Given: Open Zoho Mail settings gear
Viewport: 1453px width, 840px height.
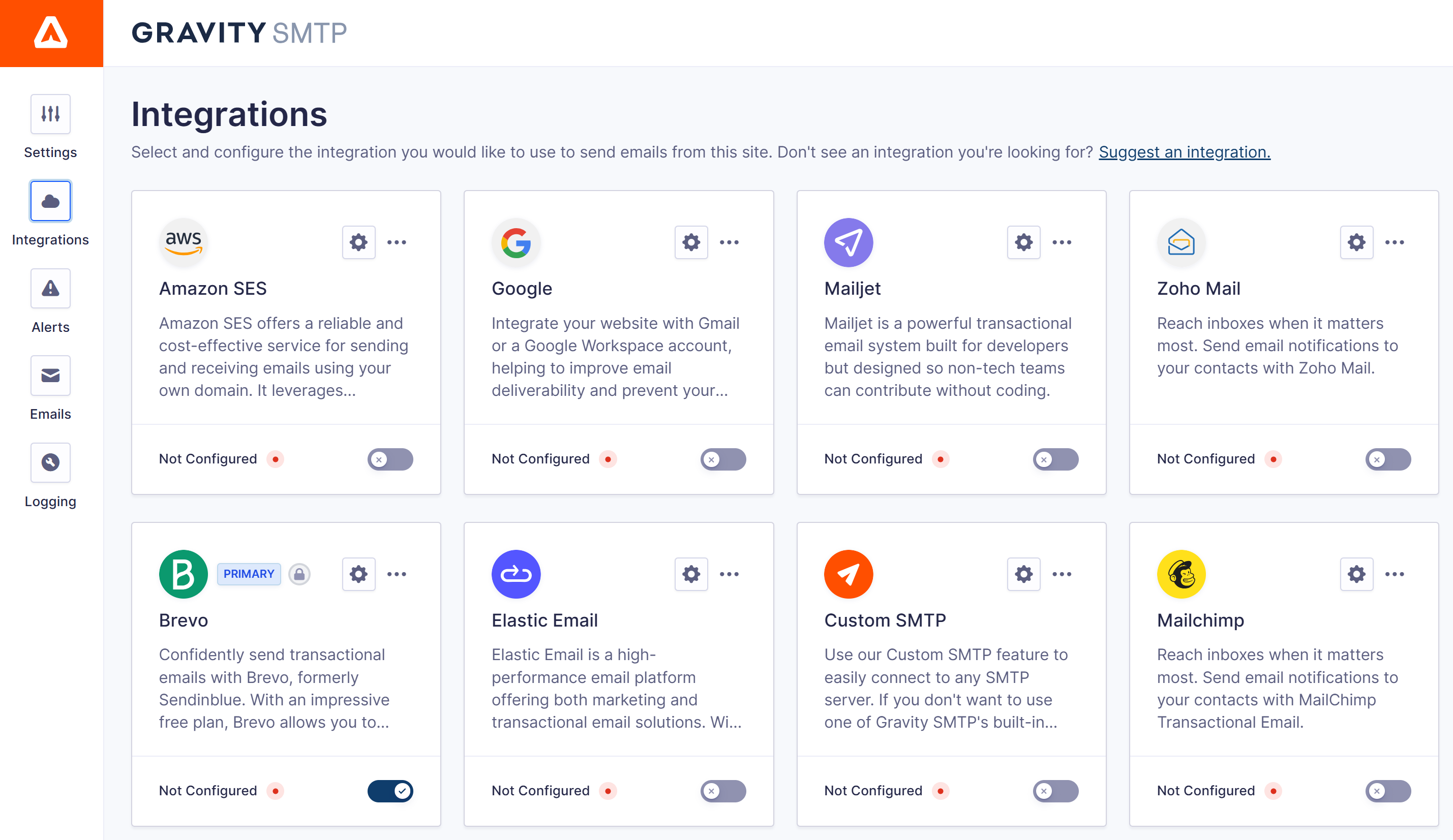Looking at the screenshot, I should [1357, 242].
